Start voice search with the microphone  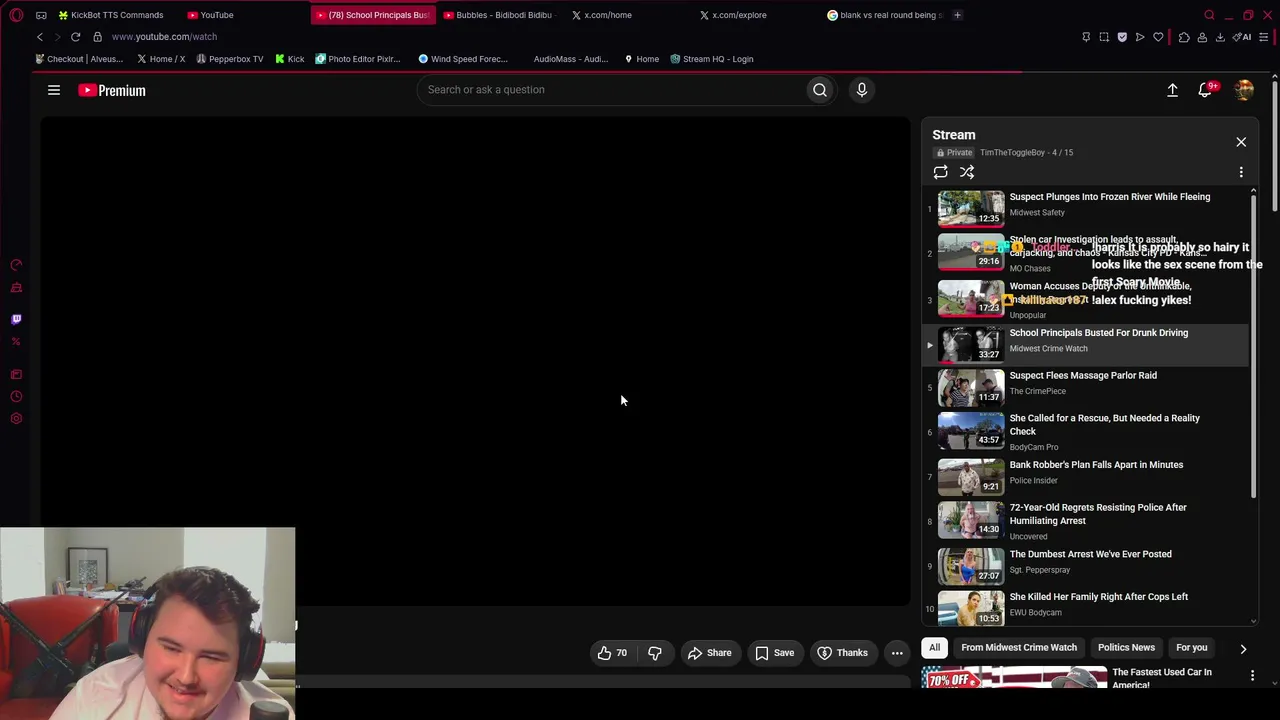pyautogui.click(x=862, y=90)
